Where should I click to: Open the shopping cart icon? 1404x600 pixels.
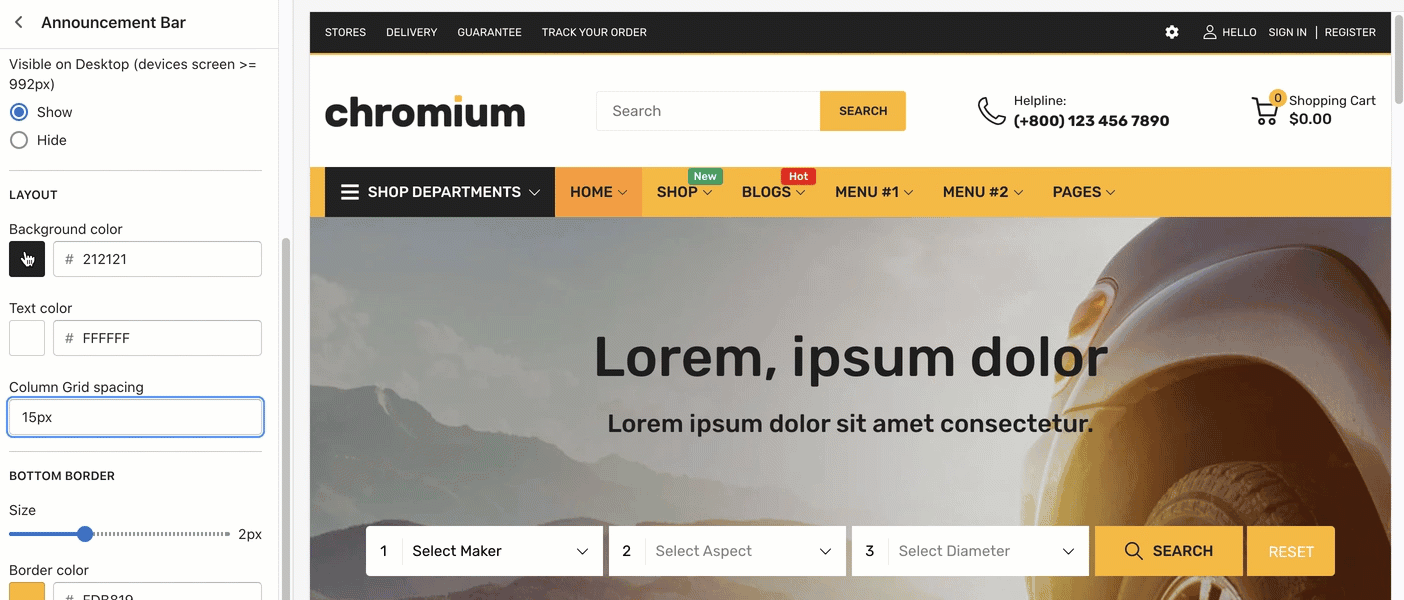click(x=1265, y=111)
